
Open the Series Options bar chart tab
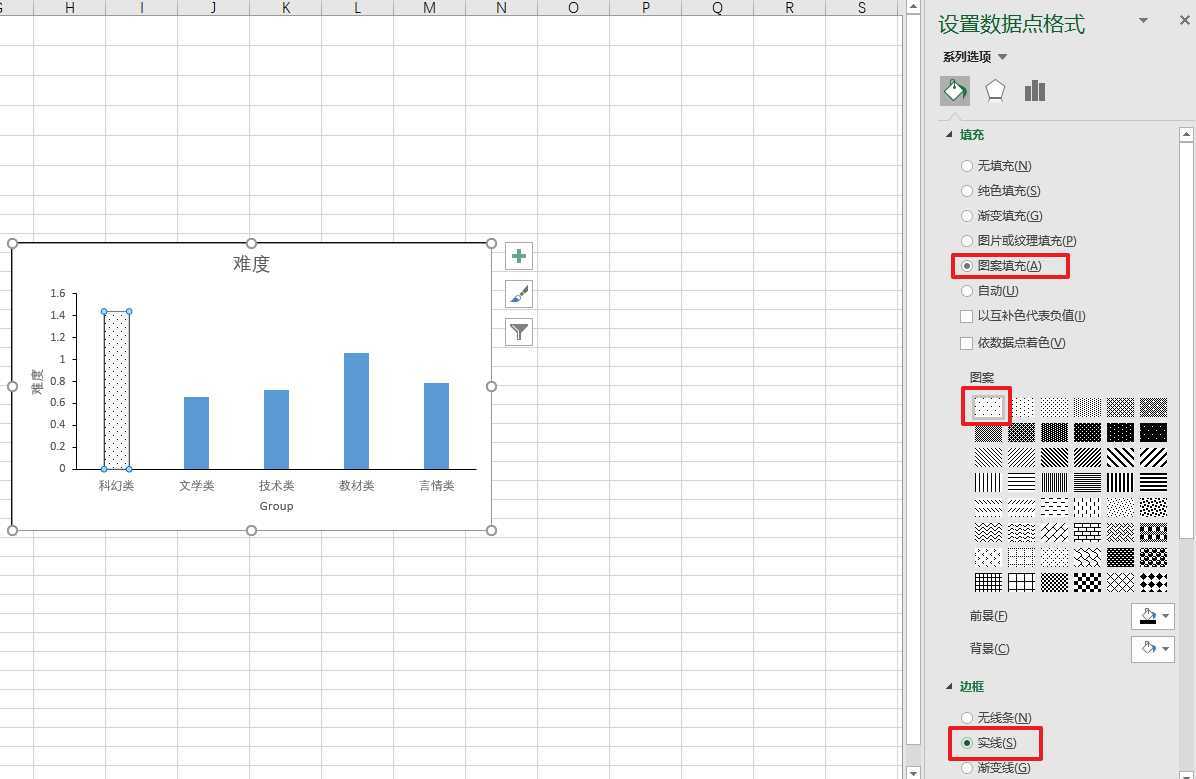[x=1034, y=91]
